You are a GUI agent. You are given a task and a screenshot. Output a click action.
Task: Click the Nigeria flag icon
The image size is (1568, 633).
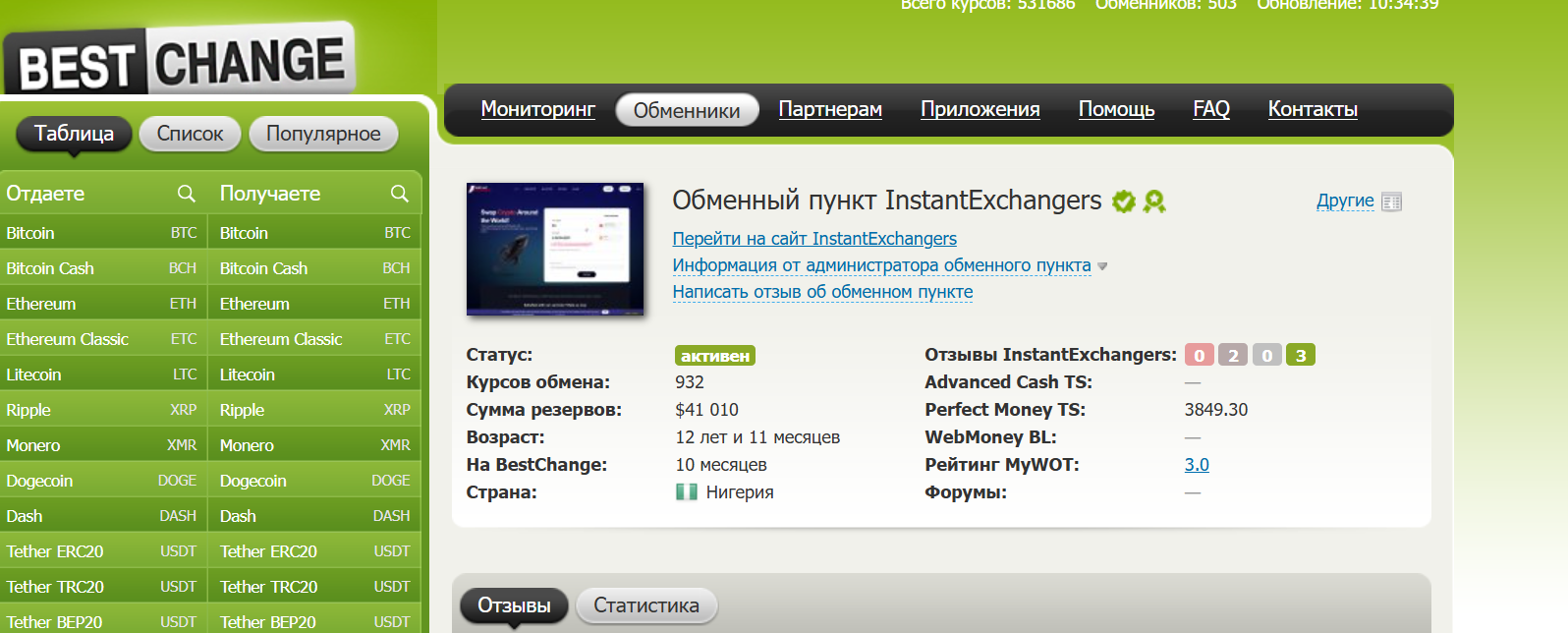point(686,492)
